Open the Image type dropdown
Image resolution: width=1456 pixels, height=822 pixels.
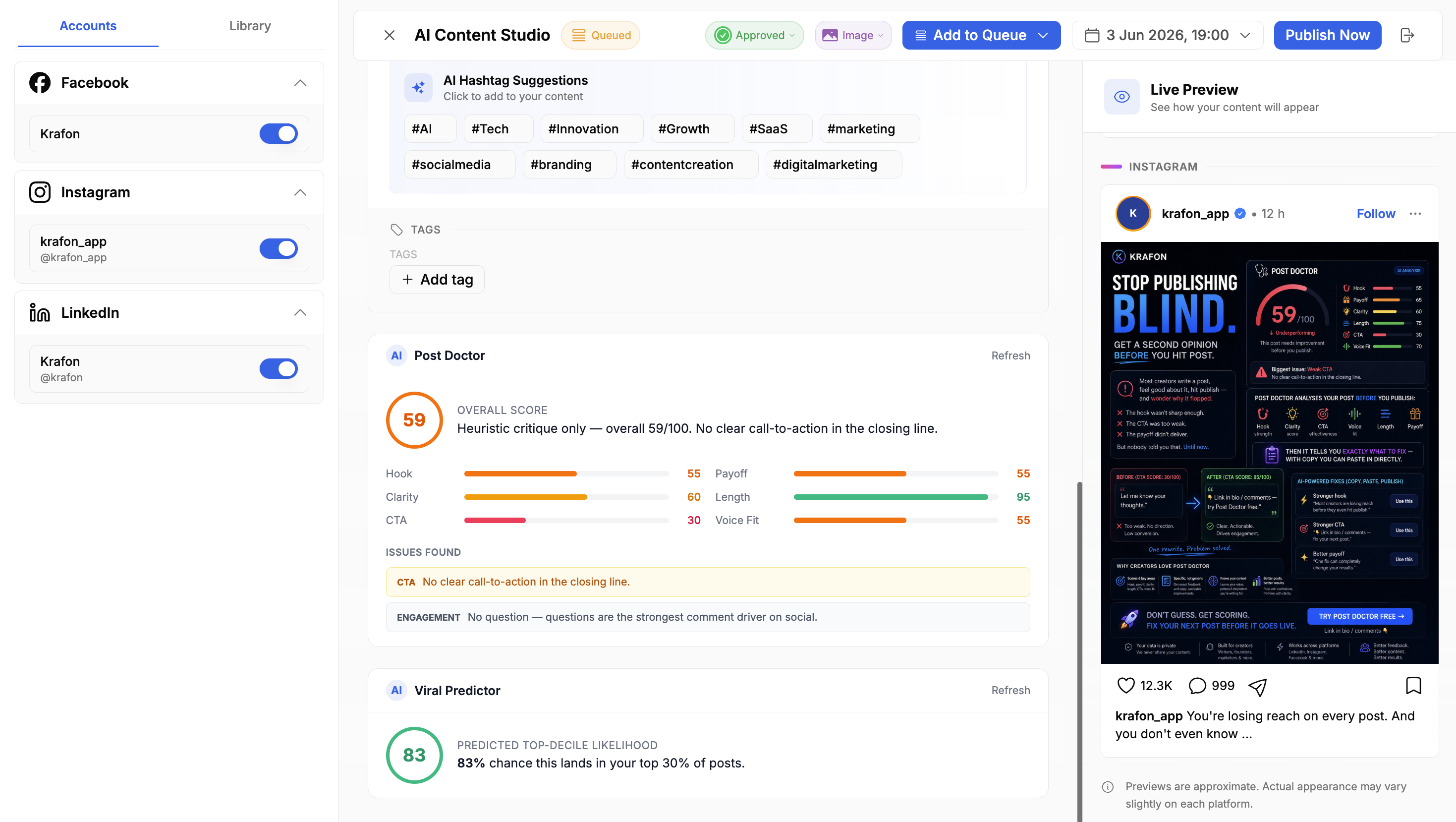(x=853, y=35)
